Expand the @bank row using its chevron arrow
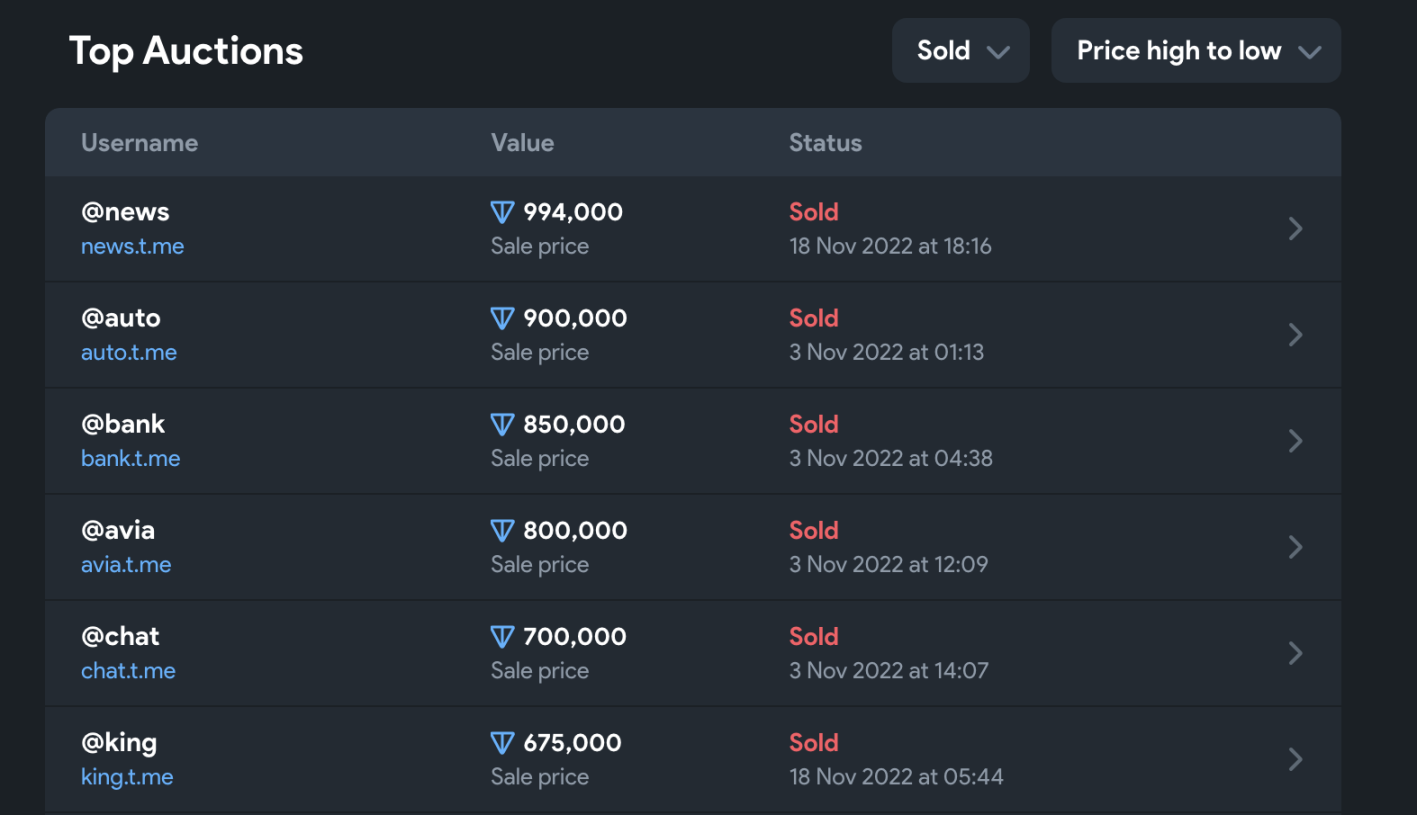The height and width of the screenshot is (815, 1417). 1295,441
